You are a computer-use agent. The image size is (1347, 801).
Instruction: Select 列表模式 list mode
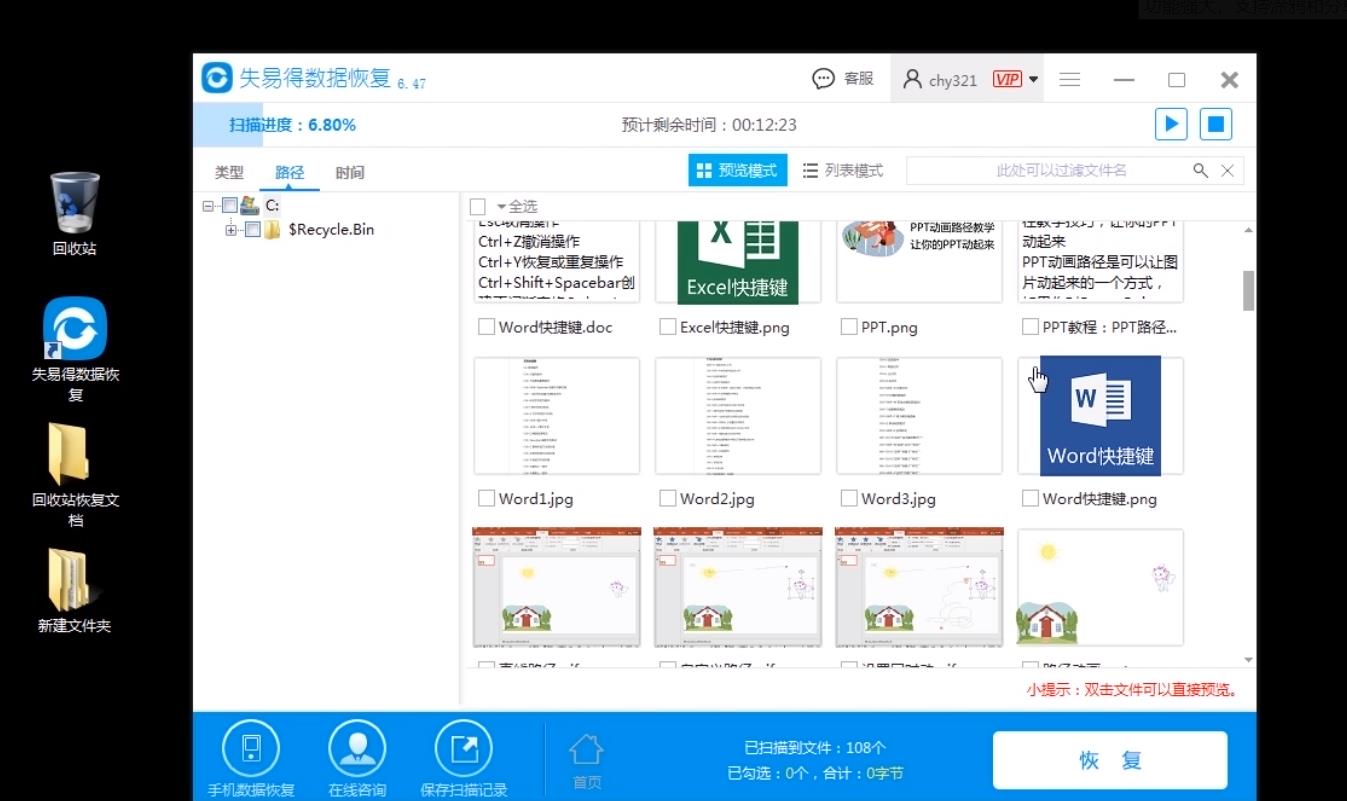[843, 170]
